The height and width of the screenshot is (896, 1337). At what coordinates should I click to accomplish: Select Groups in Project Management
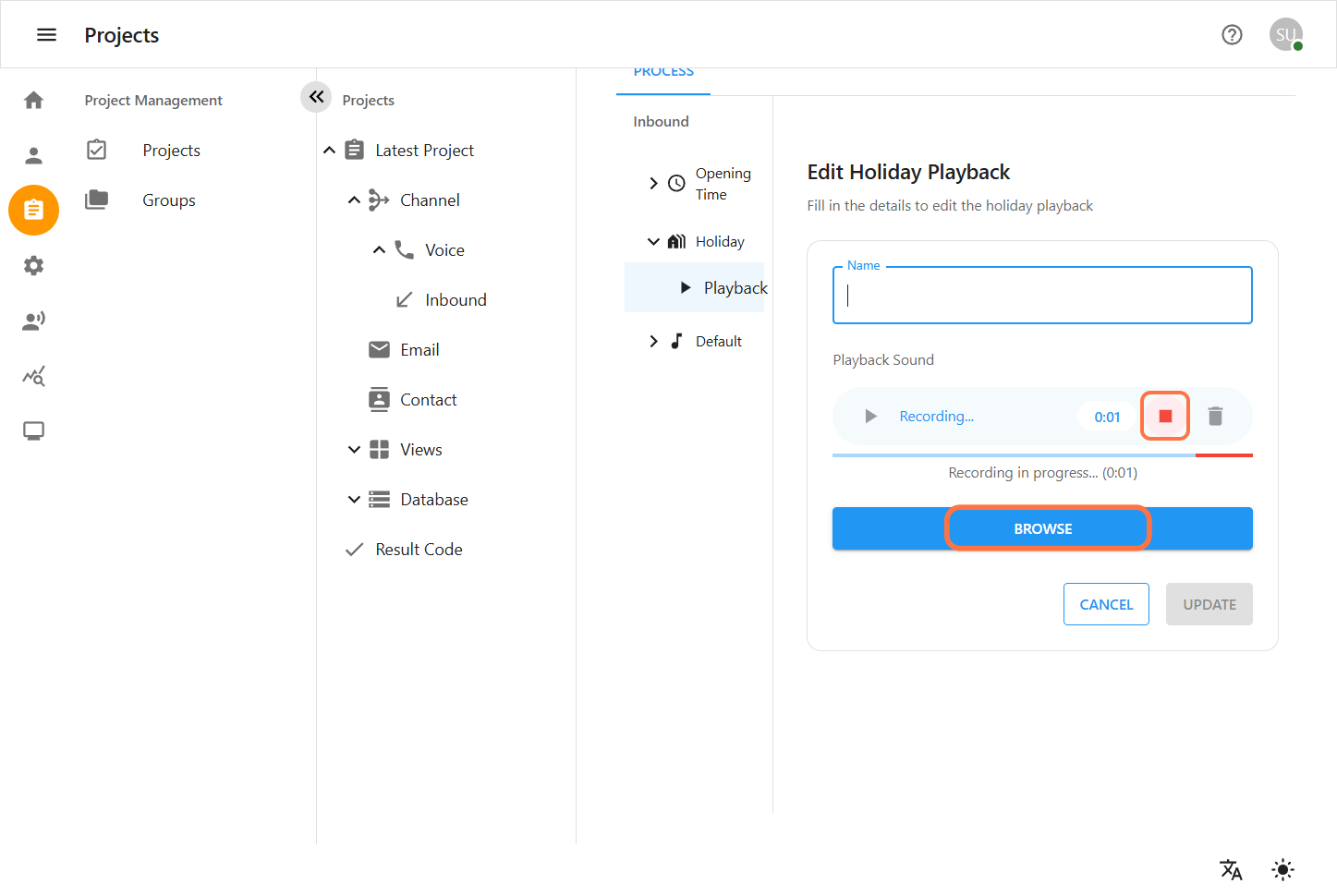[x=169, y=200]
